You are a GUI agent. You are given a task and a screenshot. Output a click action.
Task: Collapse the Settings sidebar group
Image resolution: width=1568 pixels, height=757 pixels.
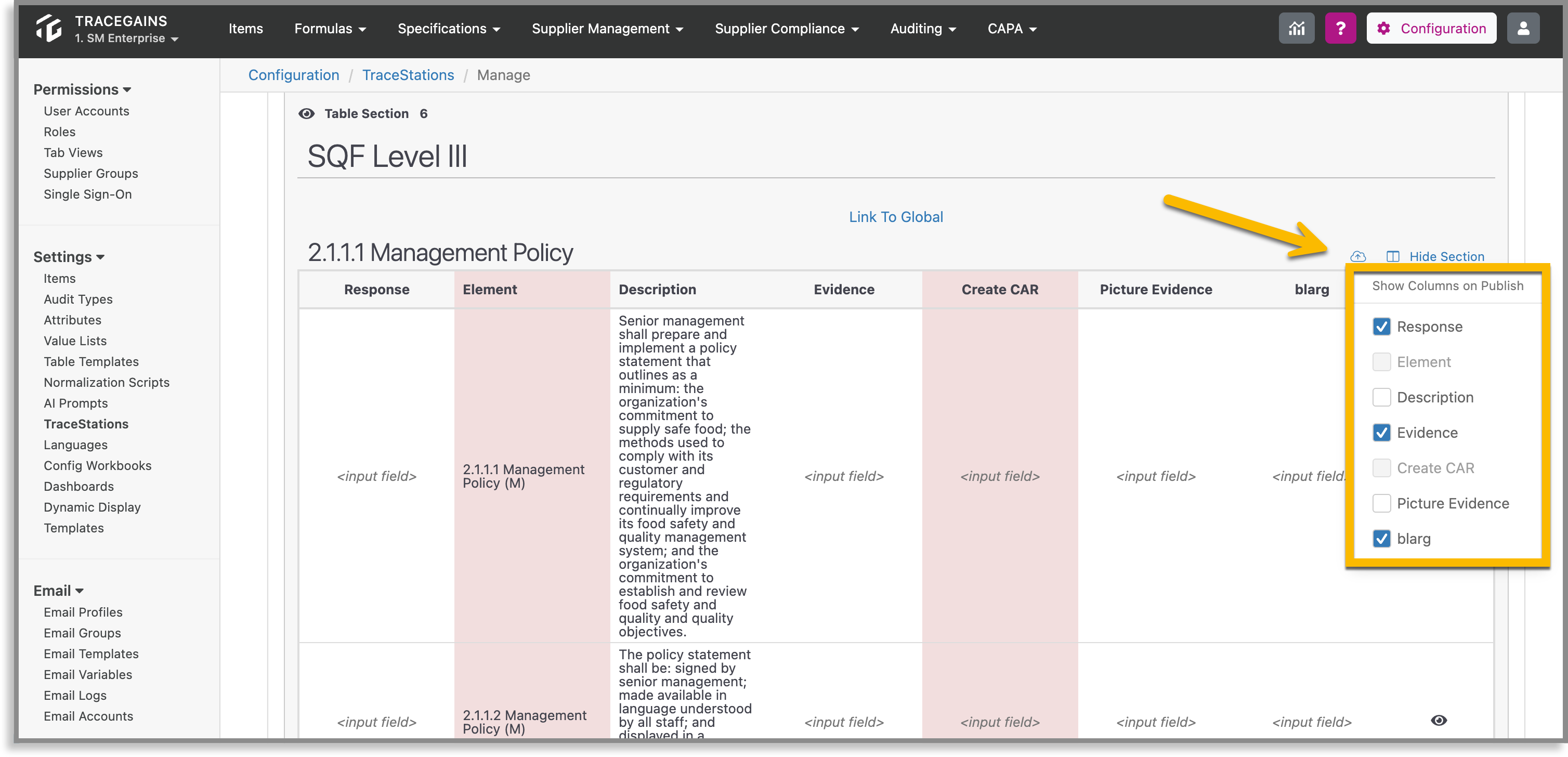point(69,257)
